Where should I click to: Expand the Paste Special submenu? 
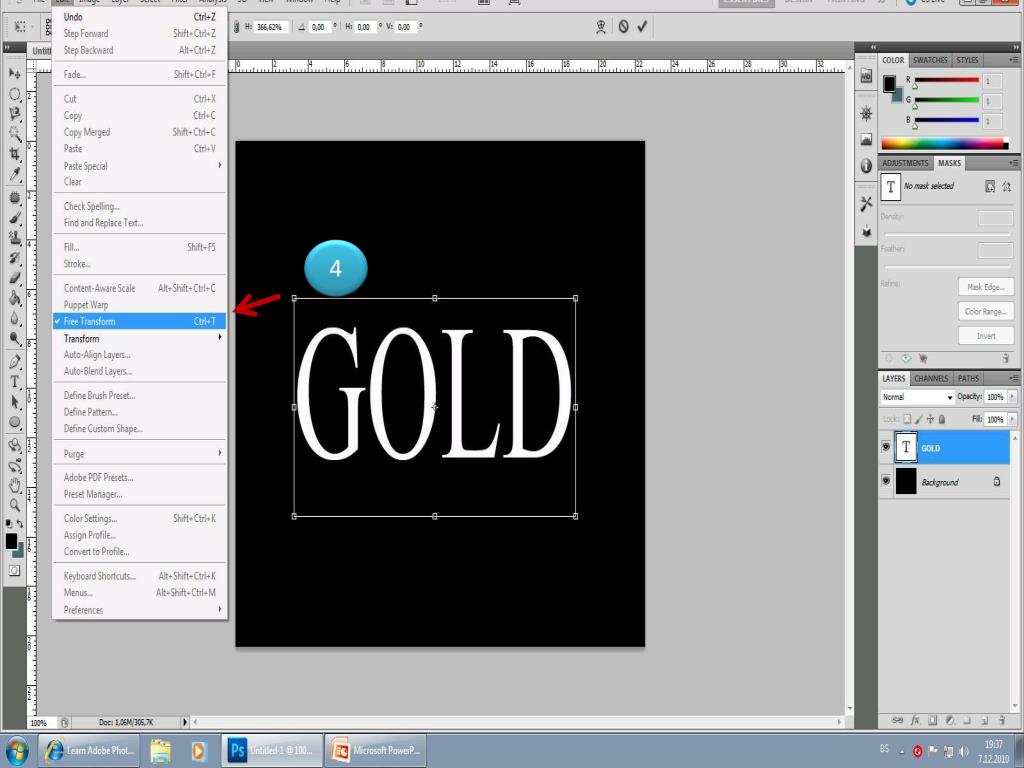click(140, 166)
